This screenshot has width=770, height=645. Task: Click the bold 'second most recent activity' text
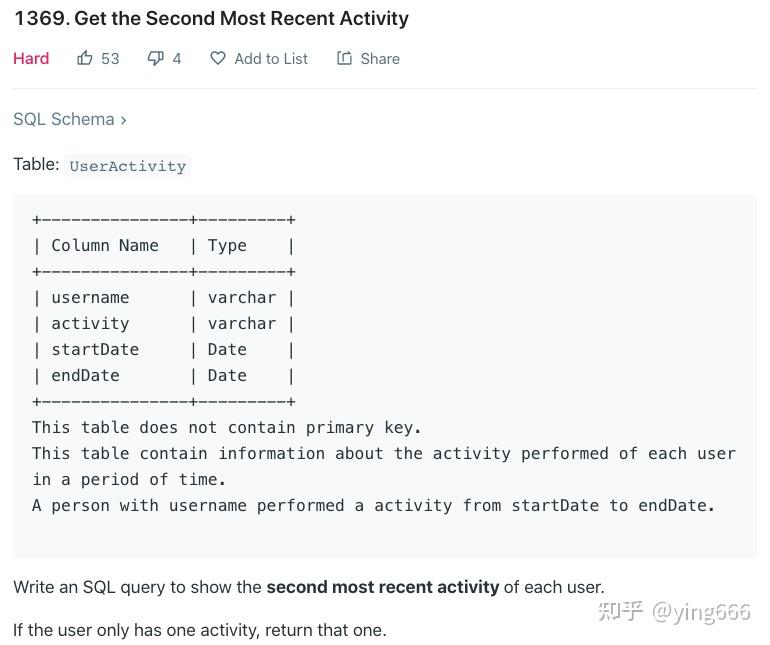coord(382,587)
